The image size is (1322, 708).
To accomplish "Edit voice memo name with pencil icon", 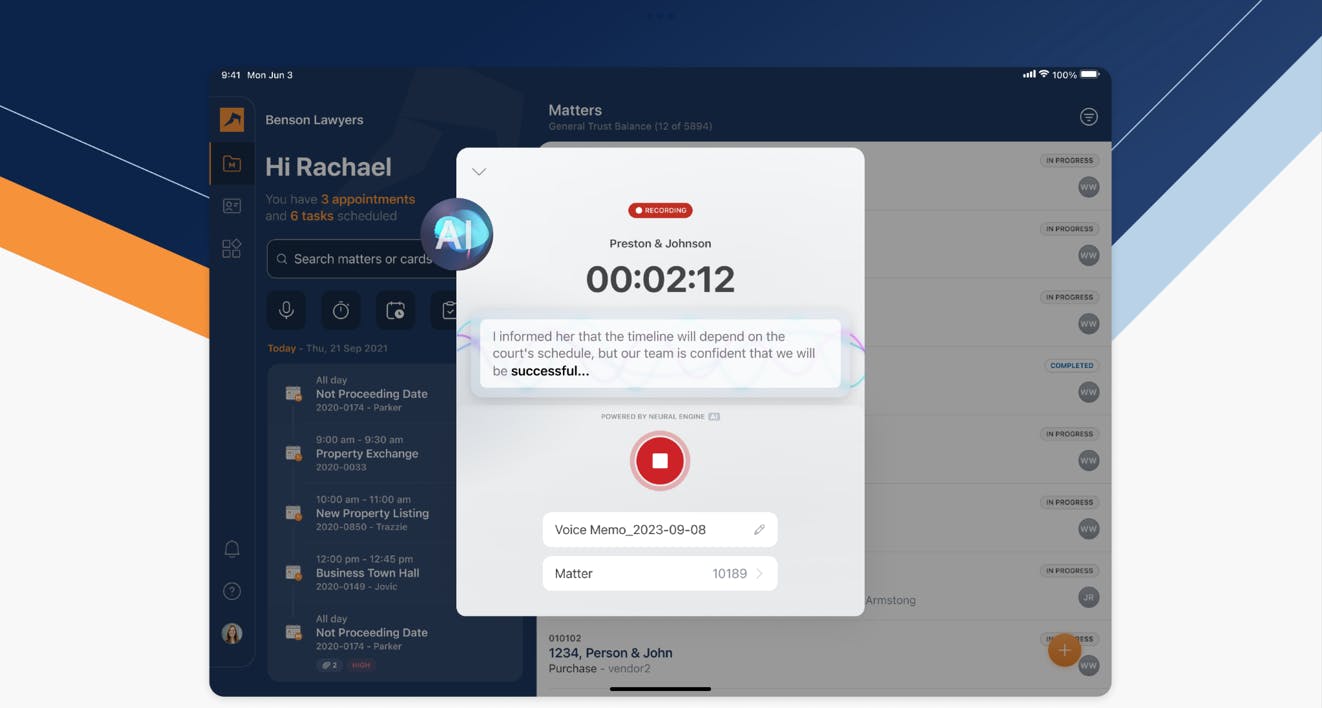I will pos(759,530).
